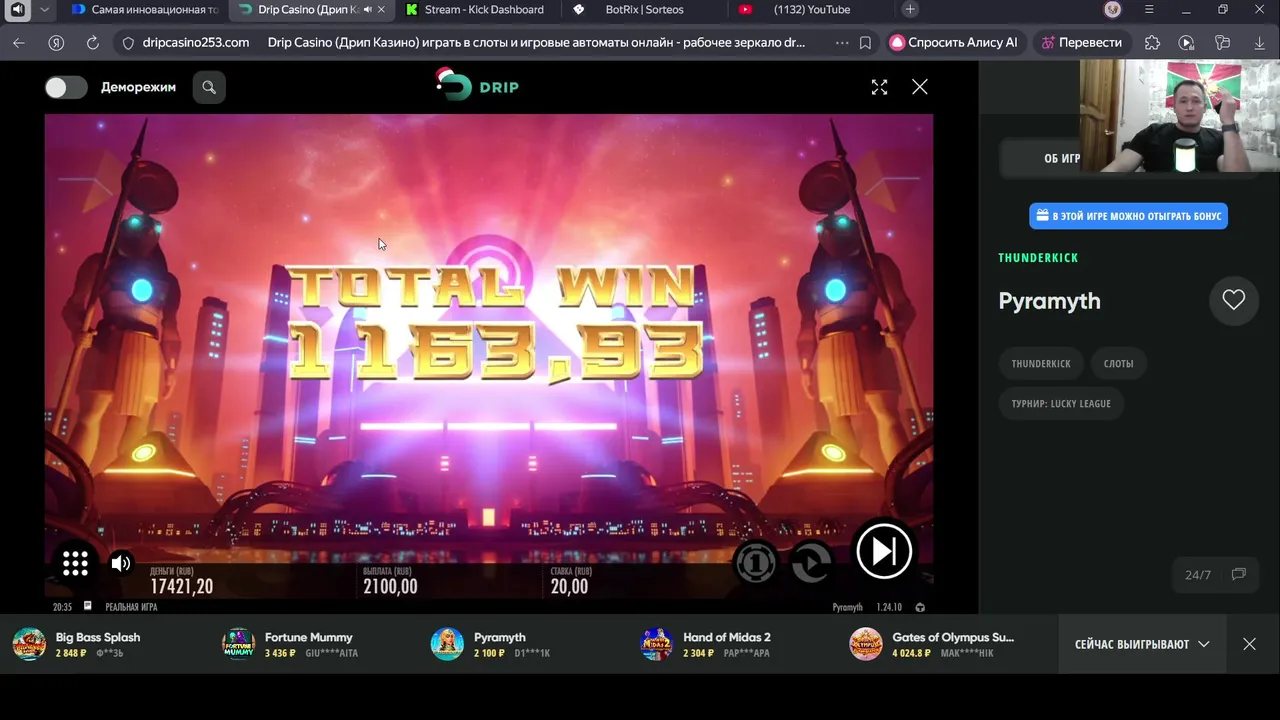
Task: Close the game overlay with X
Action: coord(920,87)
